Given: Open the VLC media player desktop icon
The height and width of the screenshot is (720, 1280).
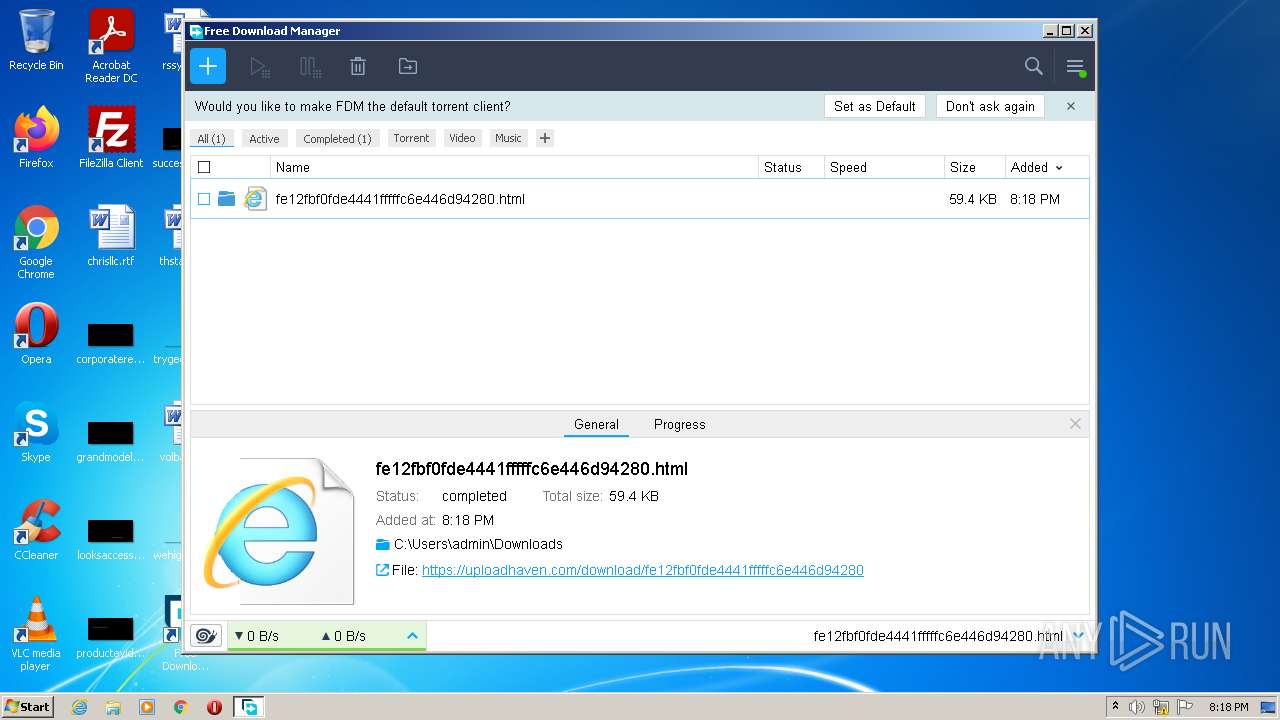Looking at the screenshot, I should click(36, 634).
